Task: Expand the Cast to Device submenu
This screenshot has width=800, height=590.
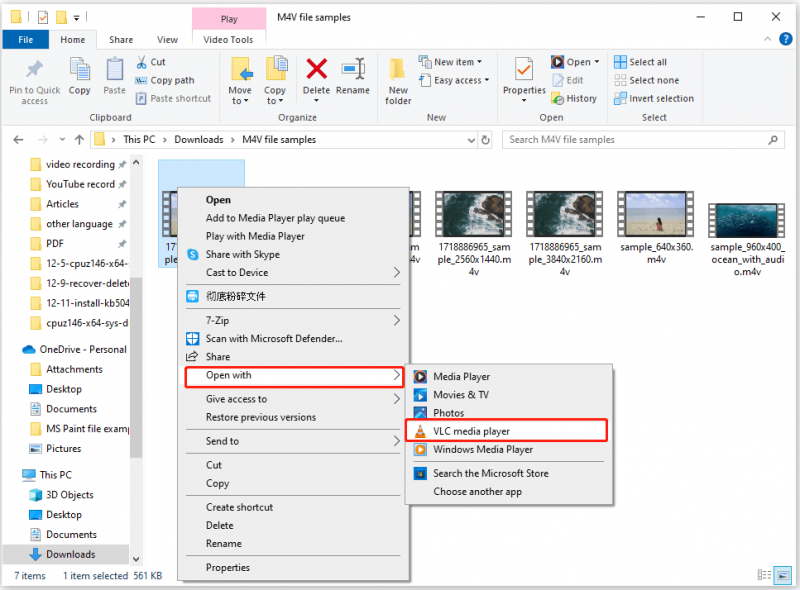Action: (396, 273)
